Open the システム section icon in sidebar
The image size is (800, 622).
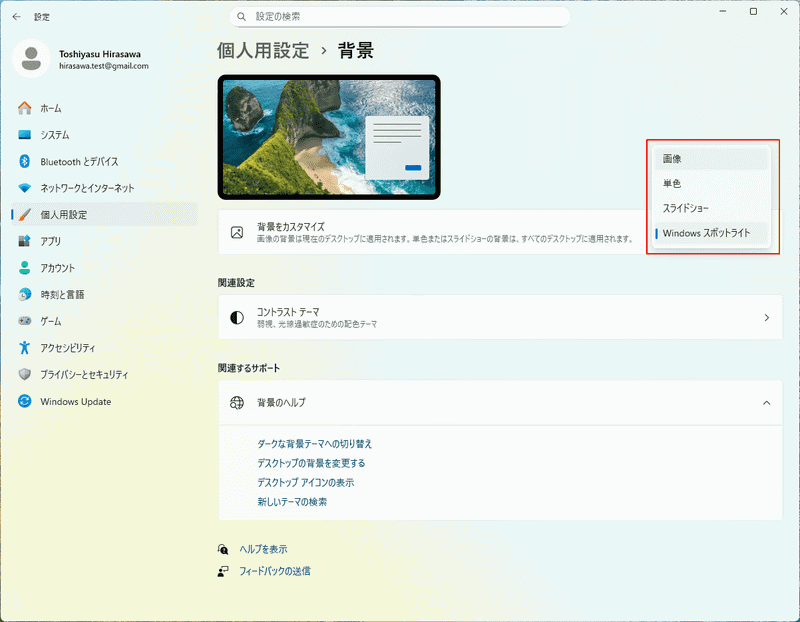point(22,134)
